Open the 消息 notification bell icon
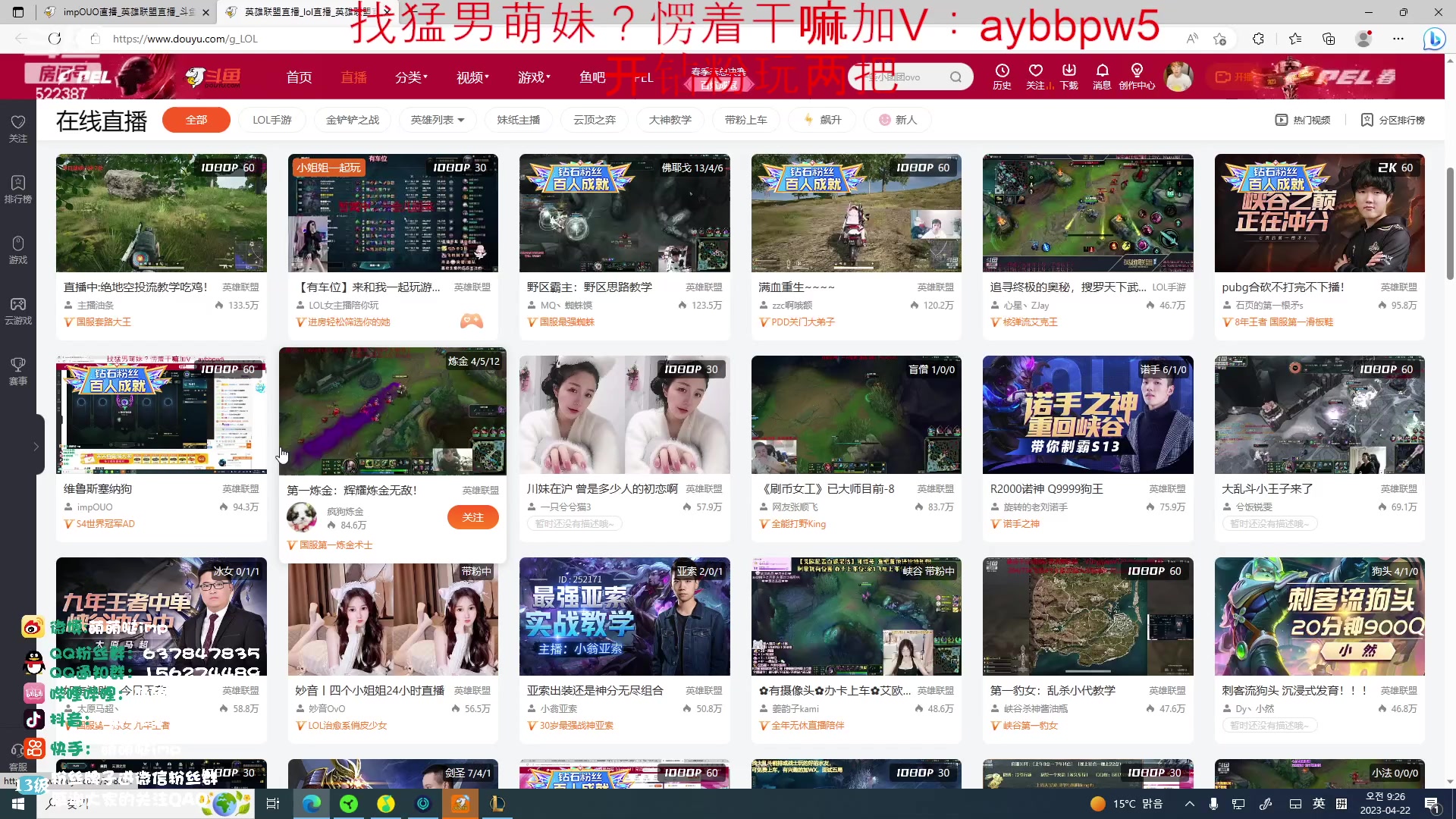The width and height of the screenshot is (1456, 819). click(x=1102, y=76)
